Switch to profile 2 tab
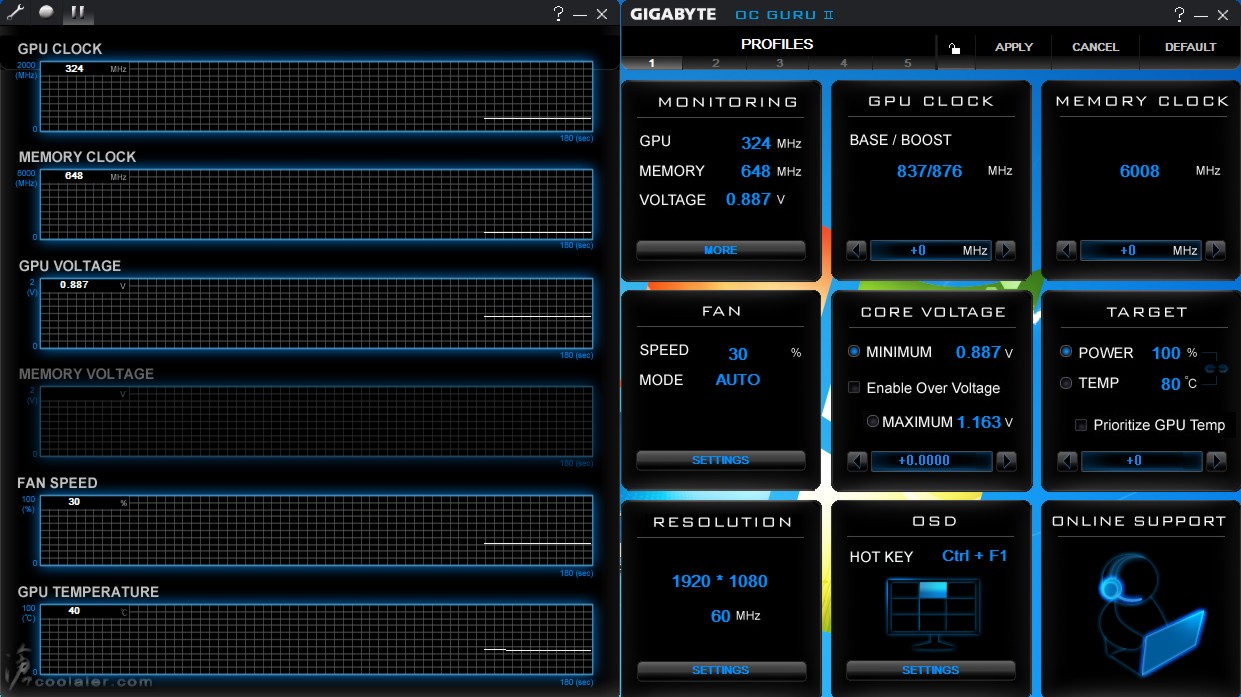 click(x=716, y=63)
